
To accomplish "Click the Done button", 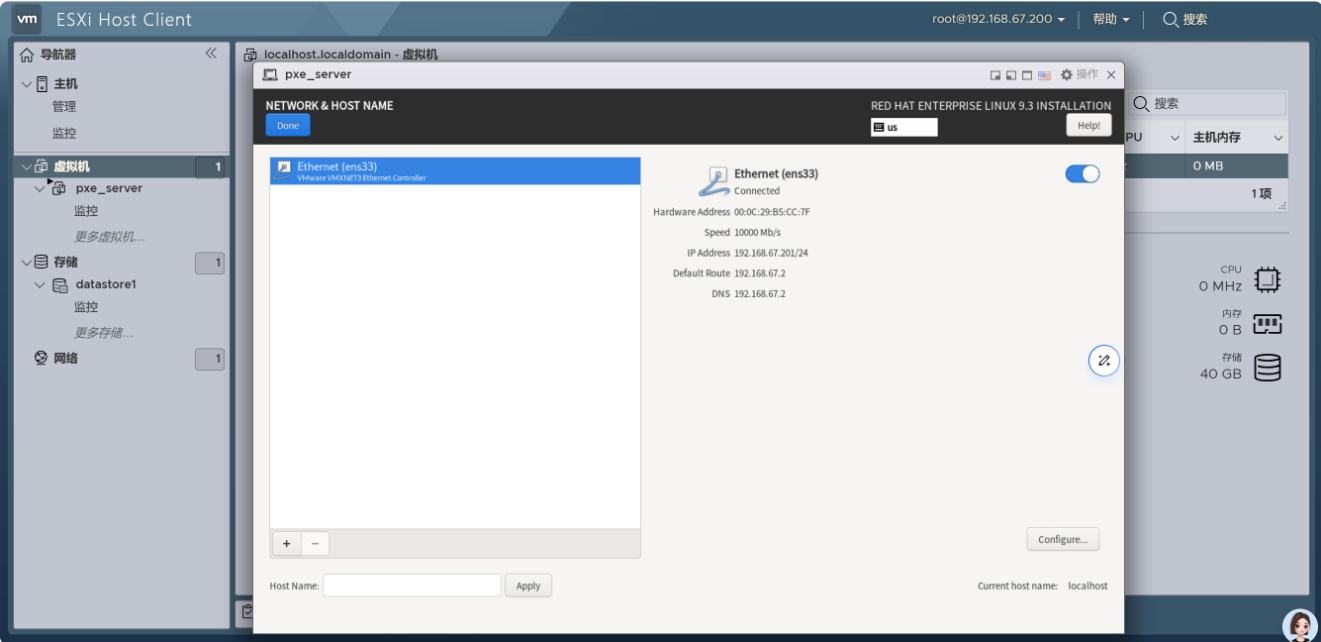I will pos(288,125).
